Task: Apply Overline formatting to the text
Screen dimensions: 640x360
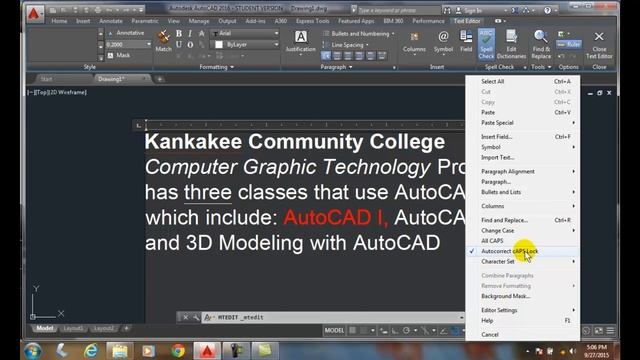Action: 190,44
